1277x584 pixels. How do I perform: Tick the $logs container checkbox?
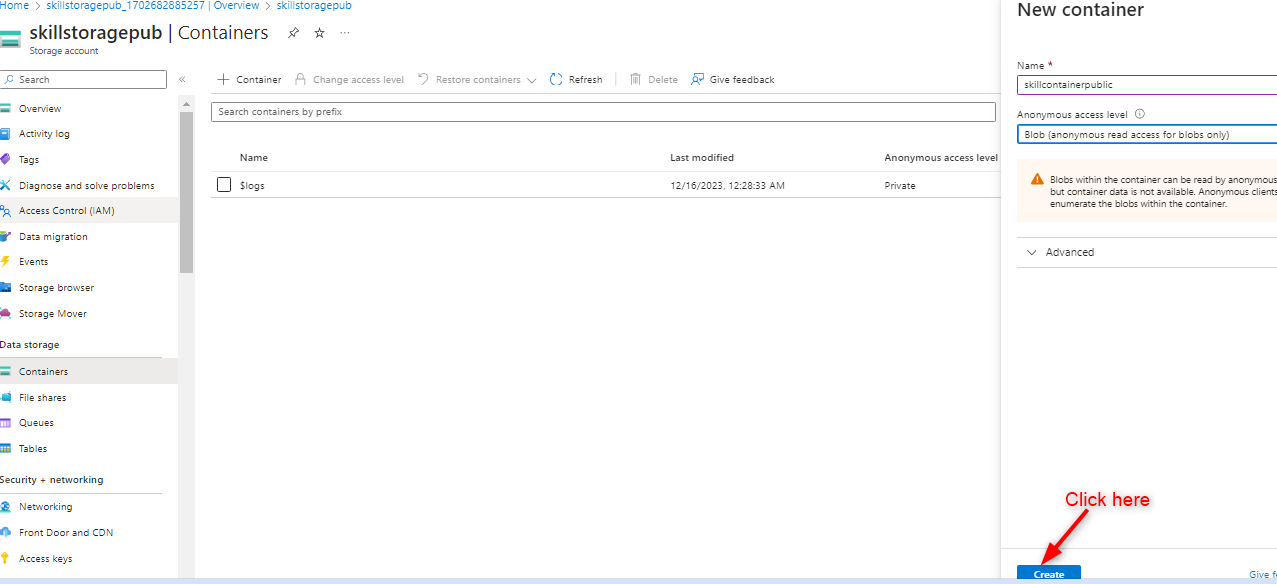(x=224, y=184)
